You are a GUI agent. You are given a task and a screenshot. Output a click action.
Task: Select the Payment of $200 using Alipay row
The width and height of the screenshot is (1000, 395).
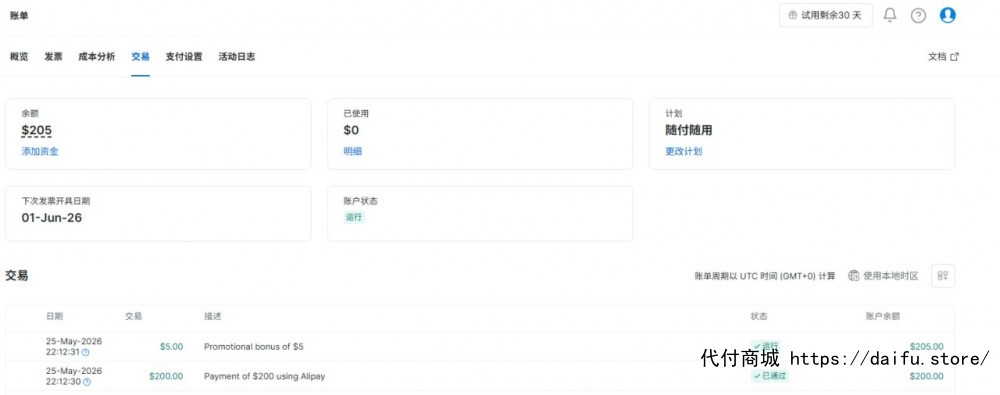(x=480, y=376)
